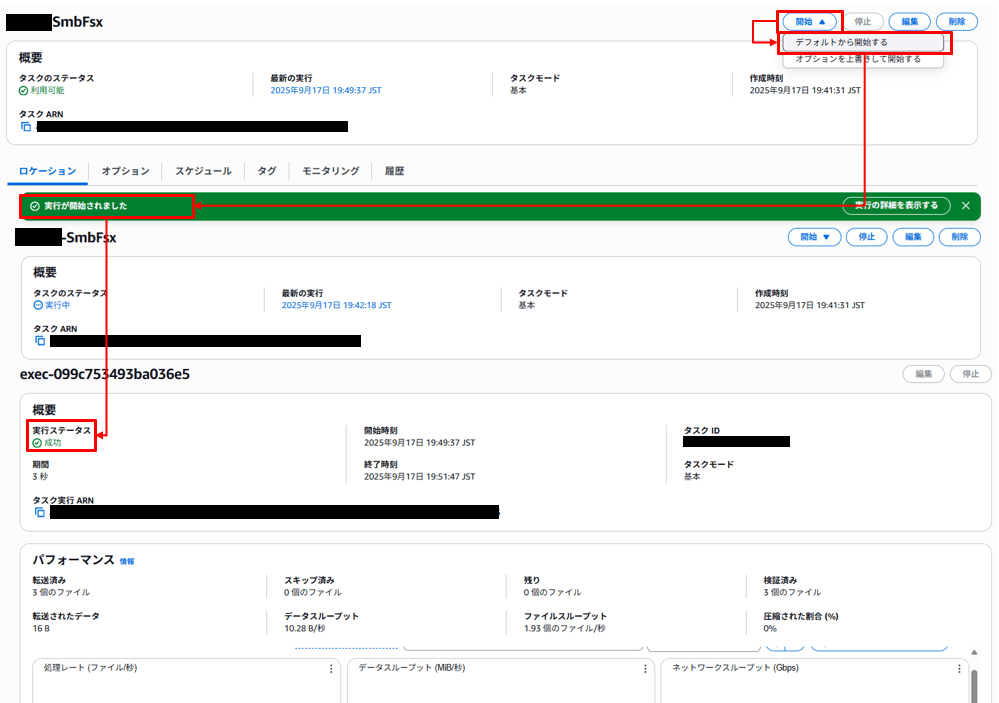This screenshot has width=999, height=703.
Task: Expand the 開始 dropdown with the up arrow
Action: [x=810, y=21]
